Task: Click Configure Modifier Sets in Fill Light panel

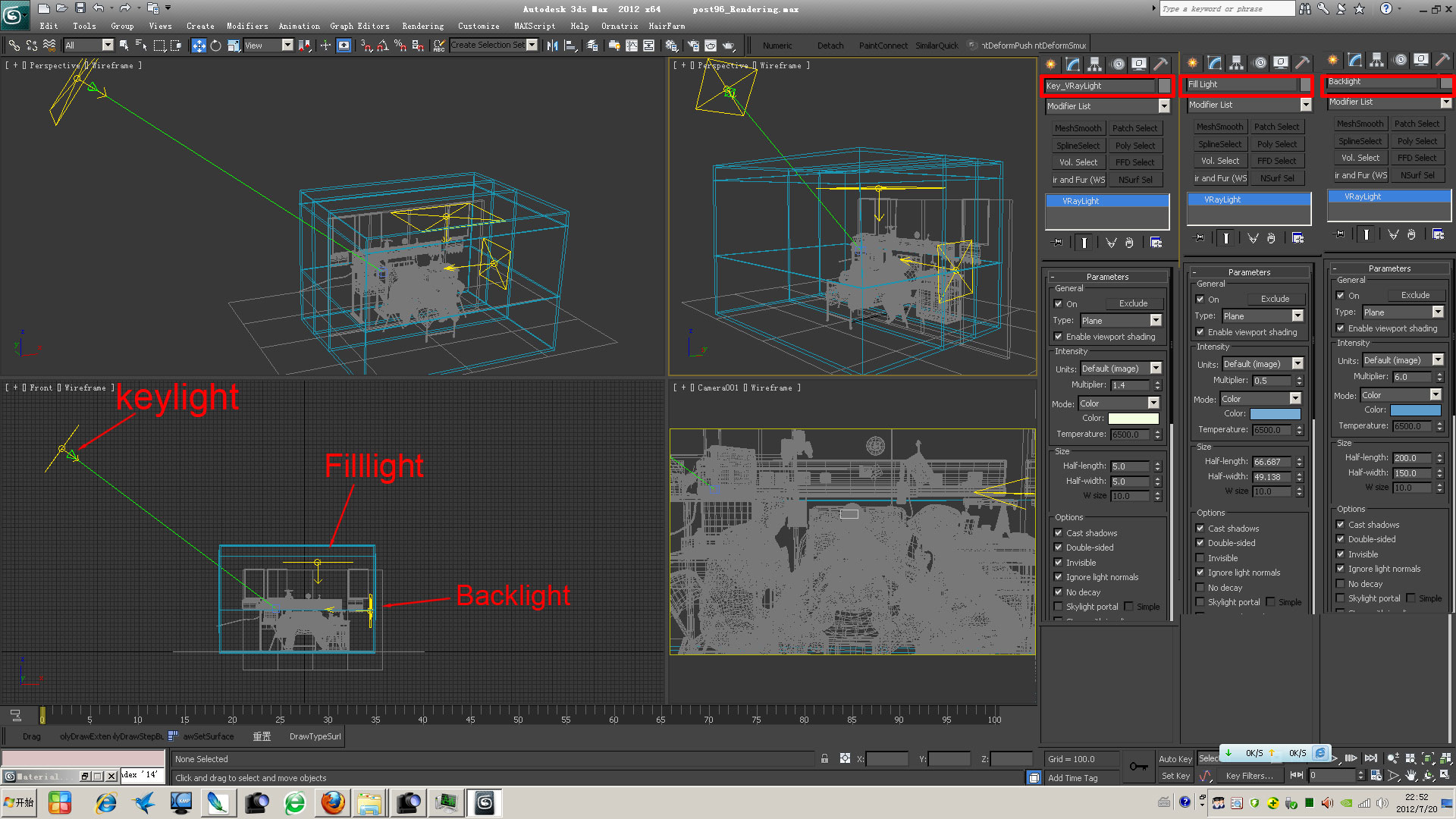Action: tap(1298, 238)
